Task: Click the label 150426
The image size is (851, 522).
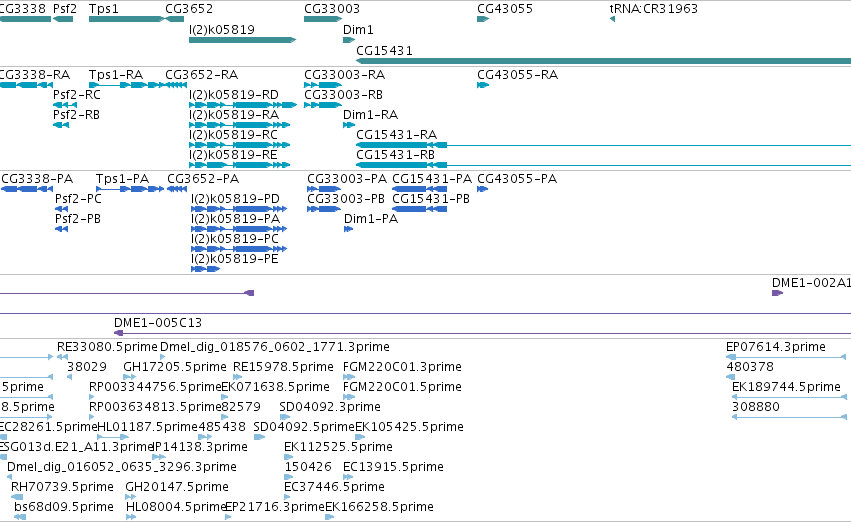Action: click(308, 467)
